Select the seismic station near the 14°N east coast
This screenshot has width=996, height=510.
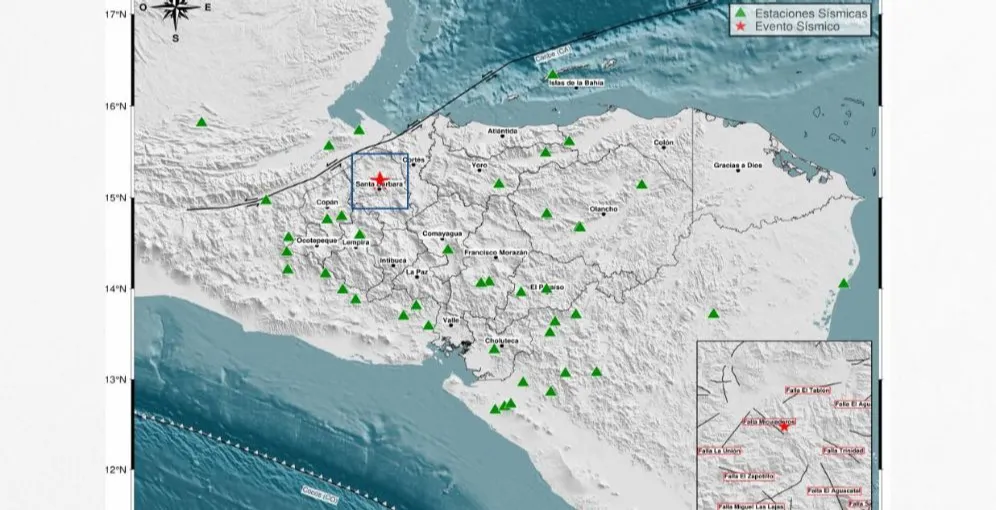tap(843, 283)
